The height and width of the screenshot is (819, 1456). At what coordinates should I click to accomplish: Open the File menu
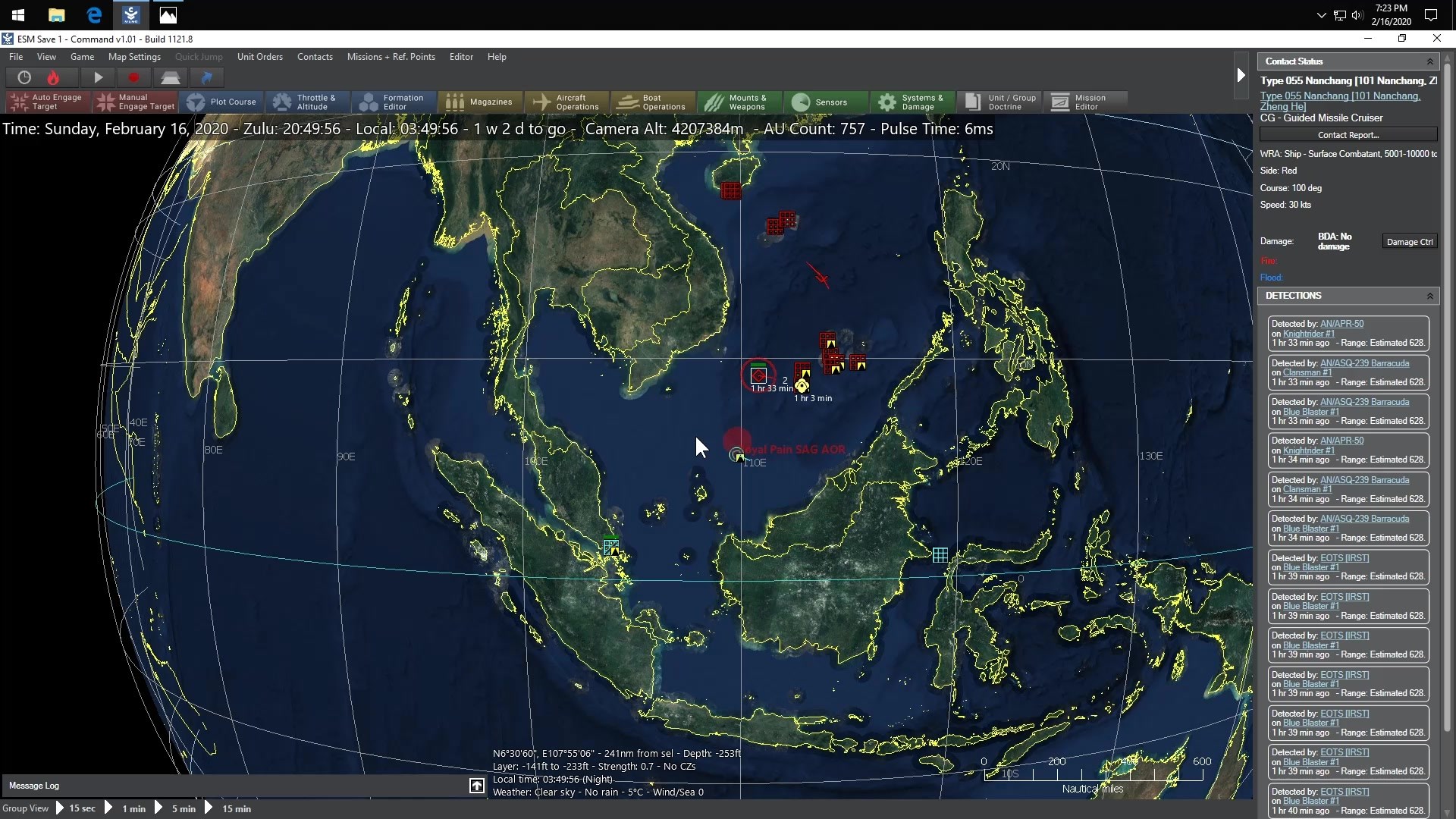click(x=16, y=57)
